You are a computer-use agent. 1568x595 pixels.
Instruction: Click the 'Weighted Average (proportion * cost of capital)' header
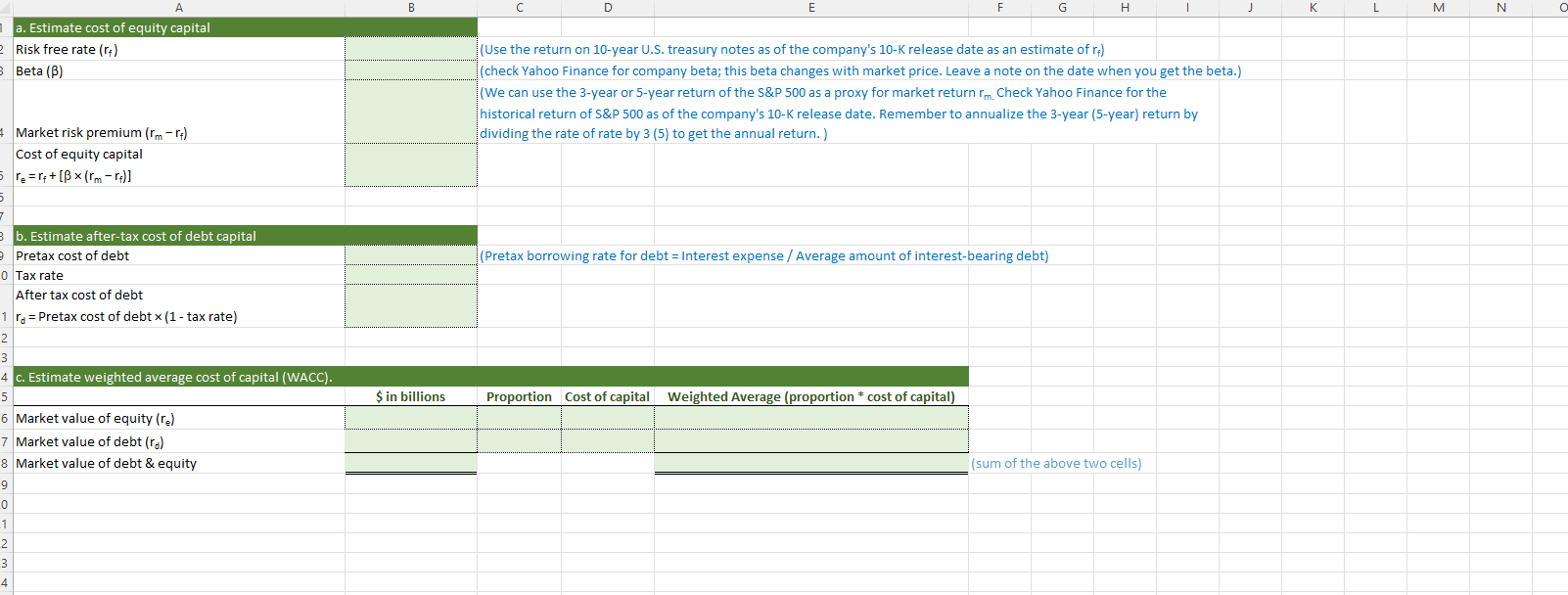[811, 396]
